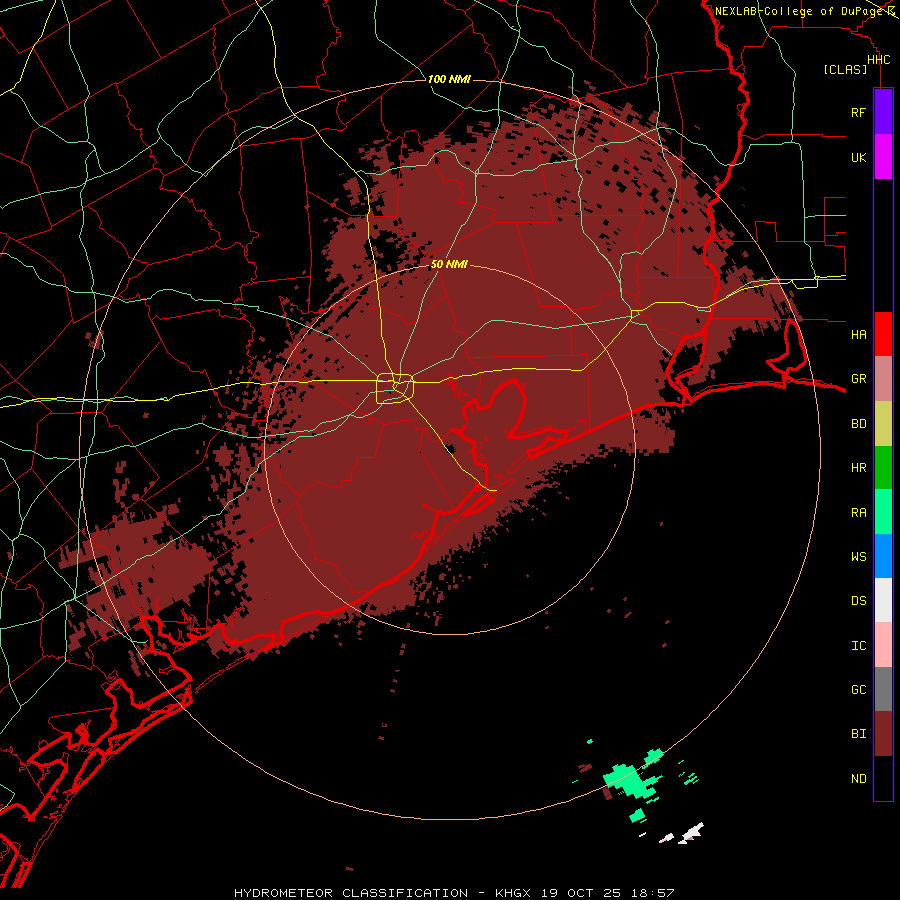
Task: Click the BI label in the legend
Action: tap(858, 734)
